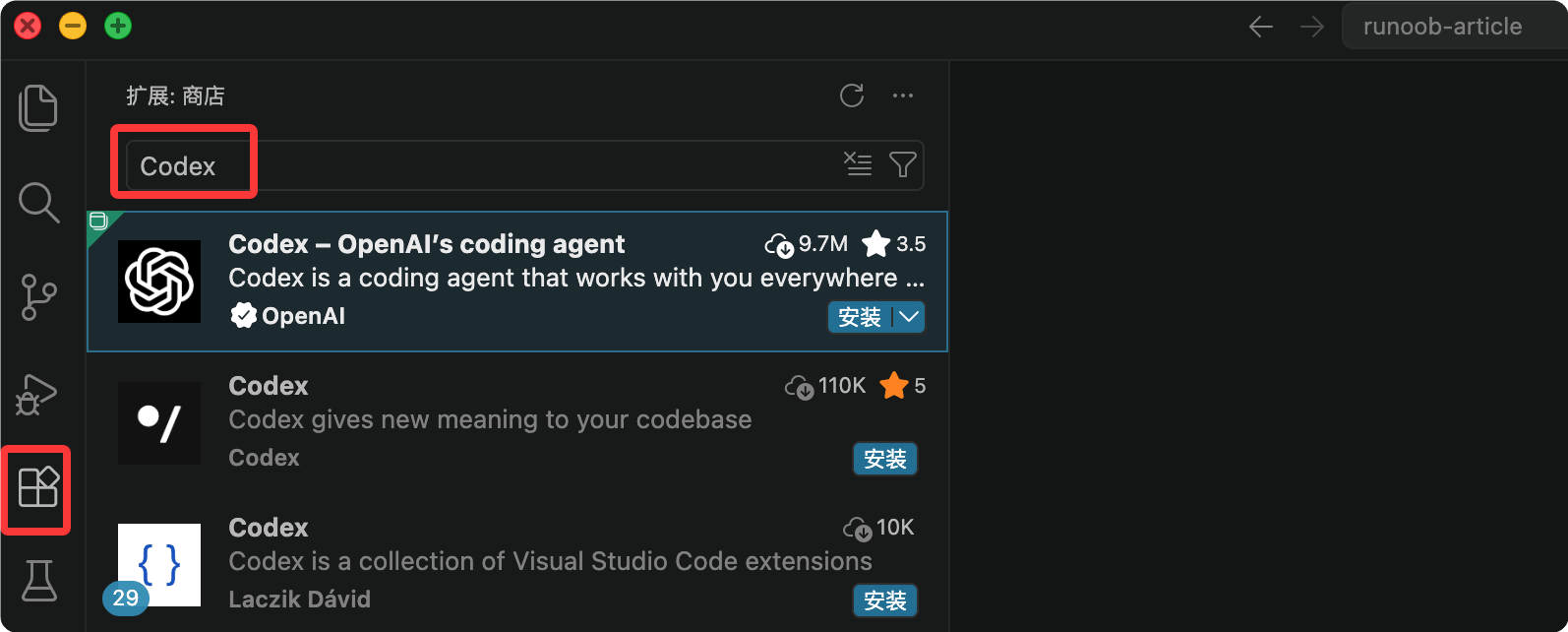This screenshot has height=632, width=1568.
Task: Open the Source Control view
Action: [x=38, y=296]
